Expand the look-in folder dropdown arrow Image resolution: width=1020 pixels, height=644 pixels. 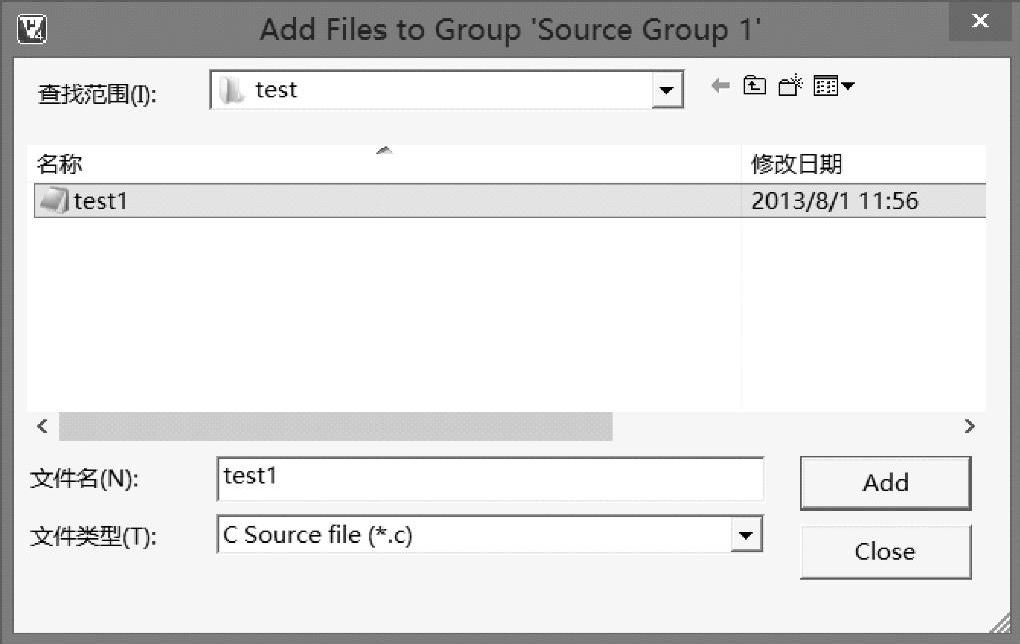[x=666, y=91]
